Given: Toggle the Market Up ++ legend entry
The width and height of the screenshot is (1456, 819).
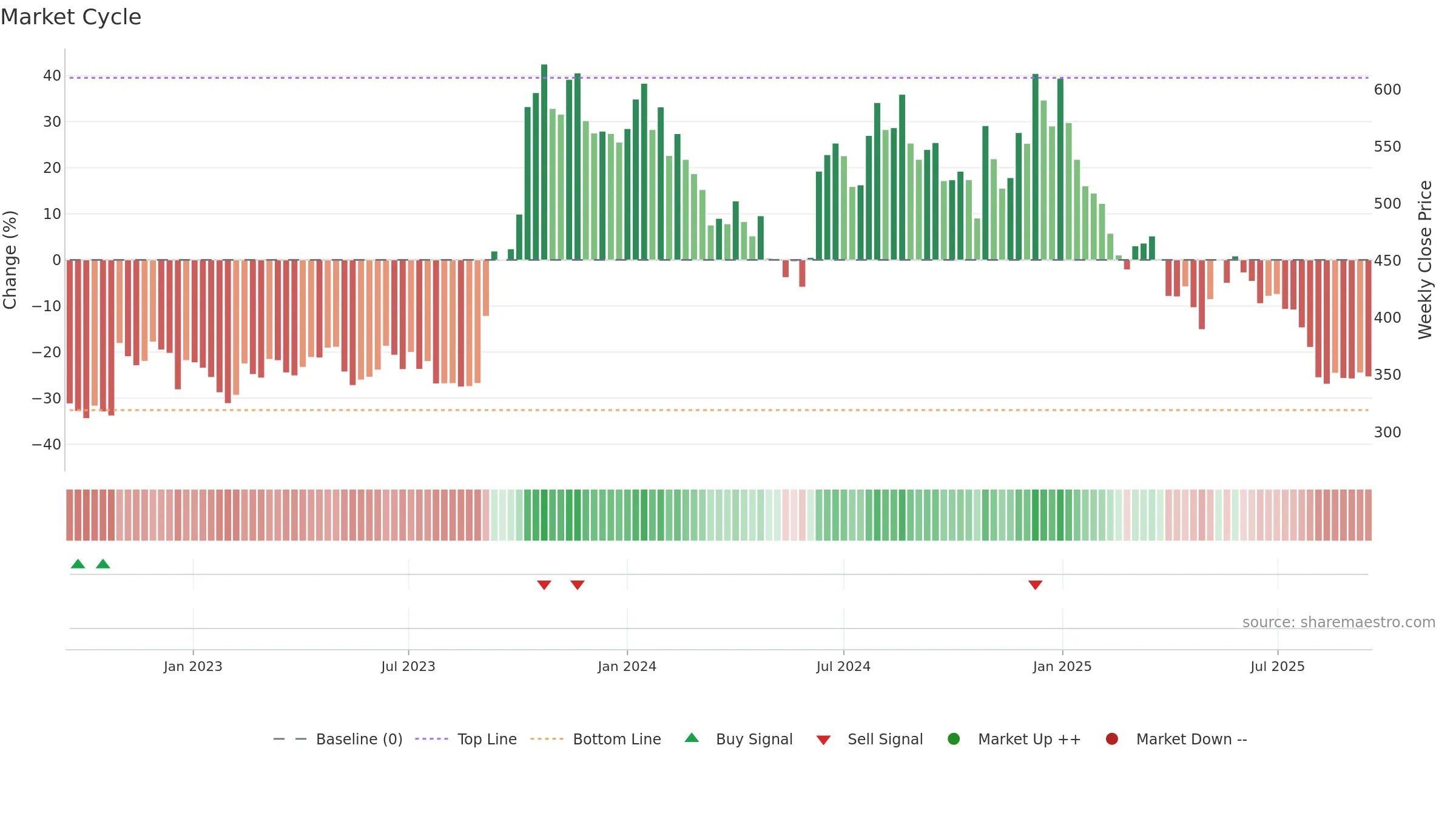Looking at the screenshot, I should coord(1014,739).
